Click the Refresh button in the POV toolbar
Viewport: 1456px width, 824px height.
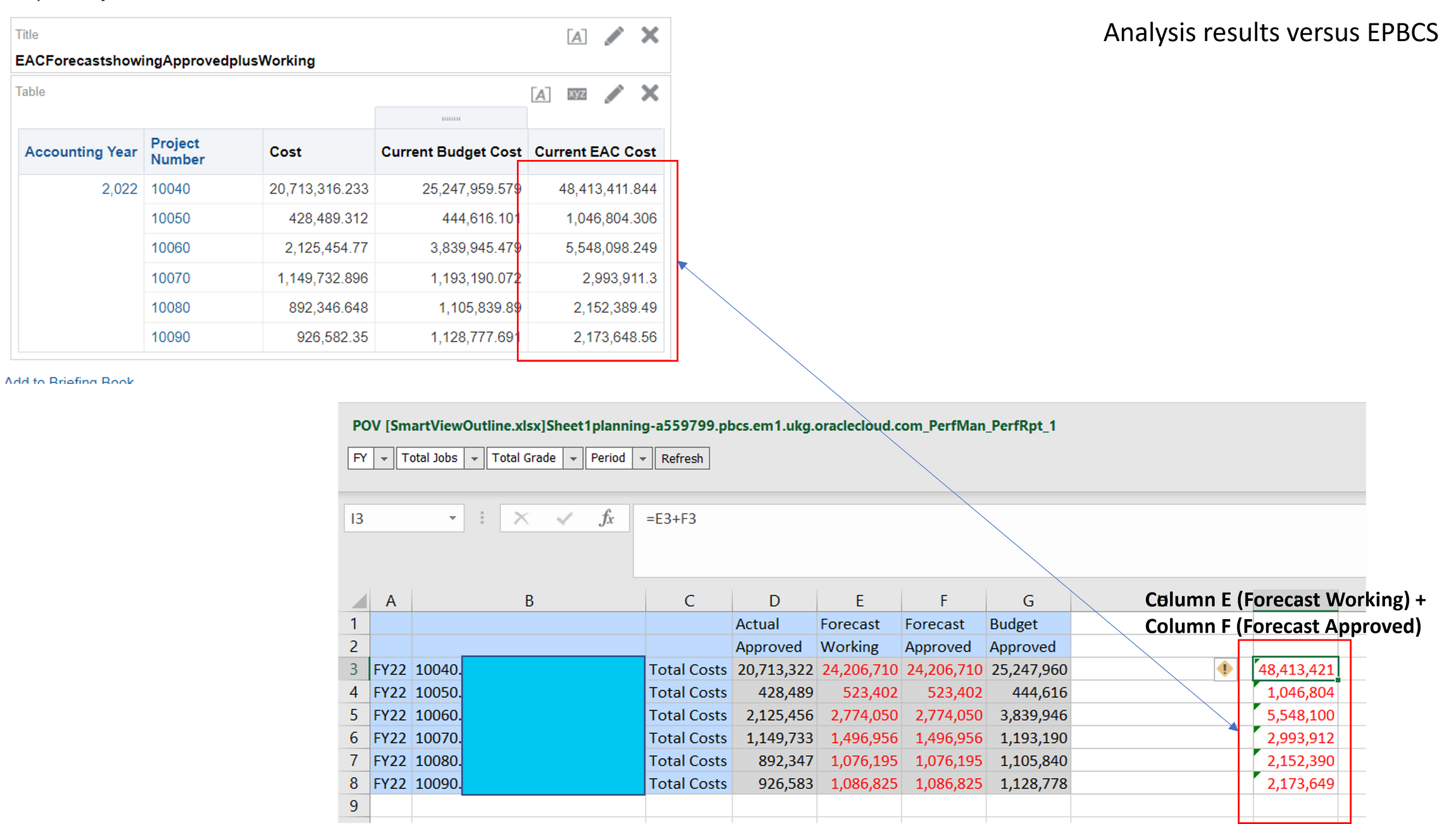[x=682, y=458]
